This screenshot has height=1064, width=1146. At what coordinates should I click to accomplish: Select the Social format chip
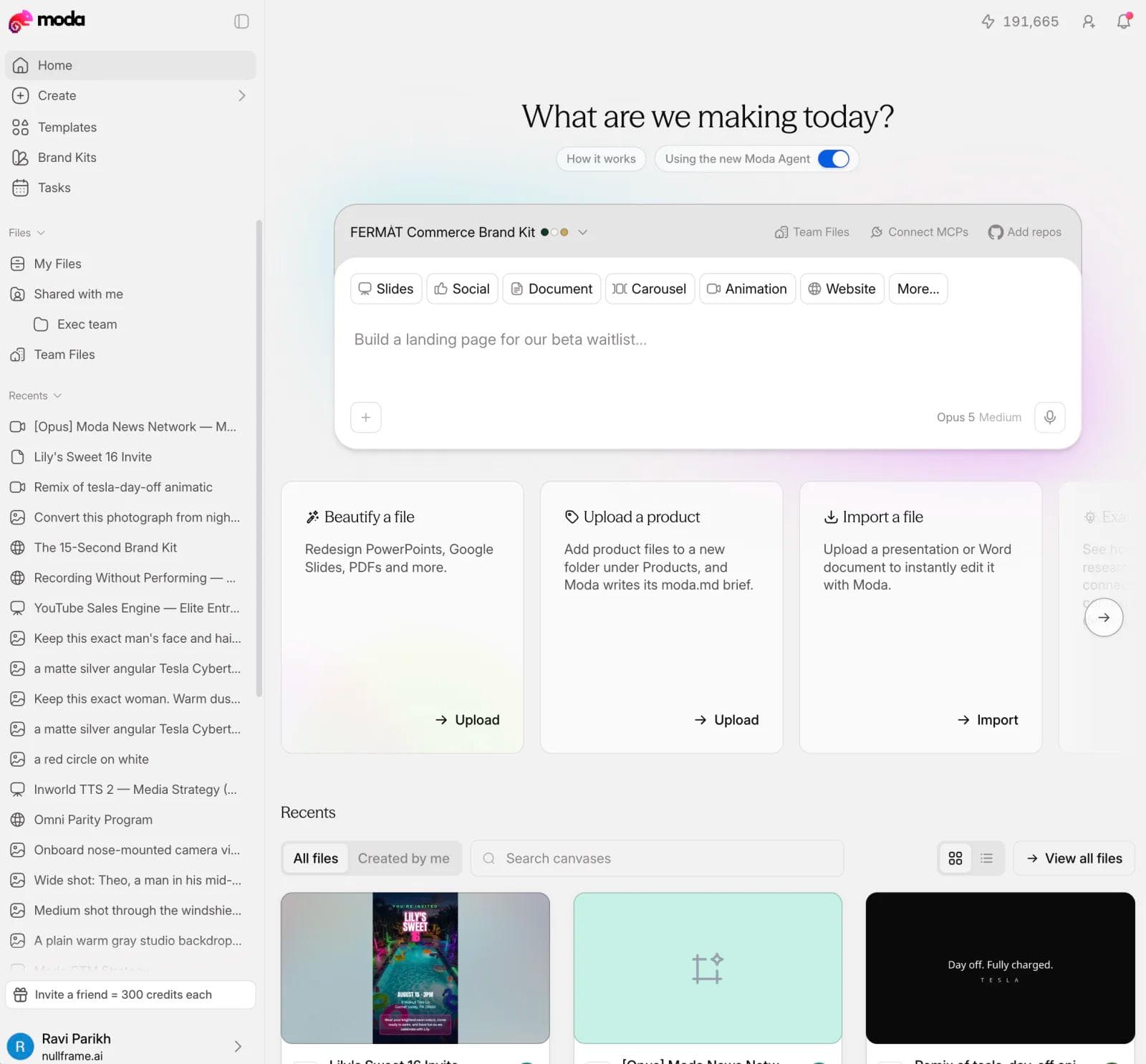tap(462, 289)
